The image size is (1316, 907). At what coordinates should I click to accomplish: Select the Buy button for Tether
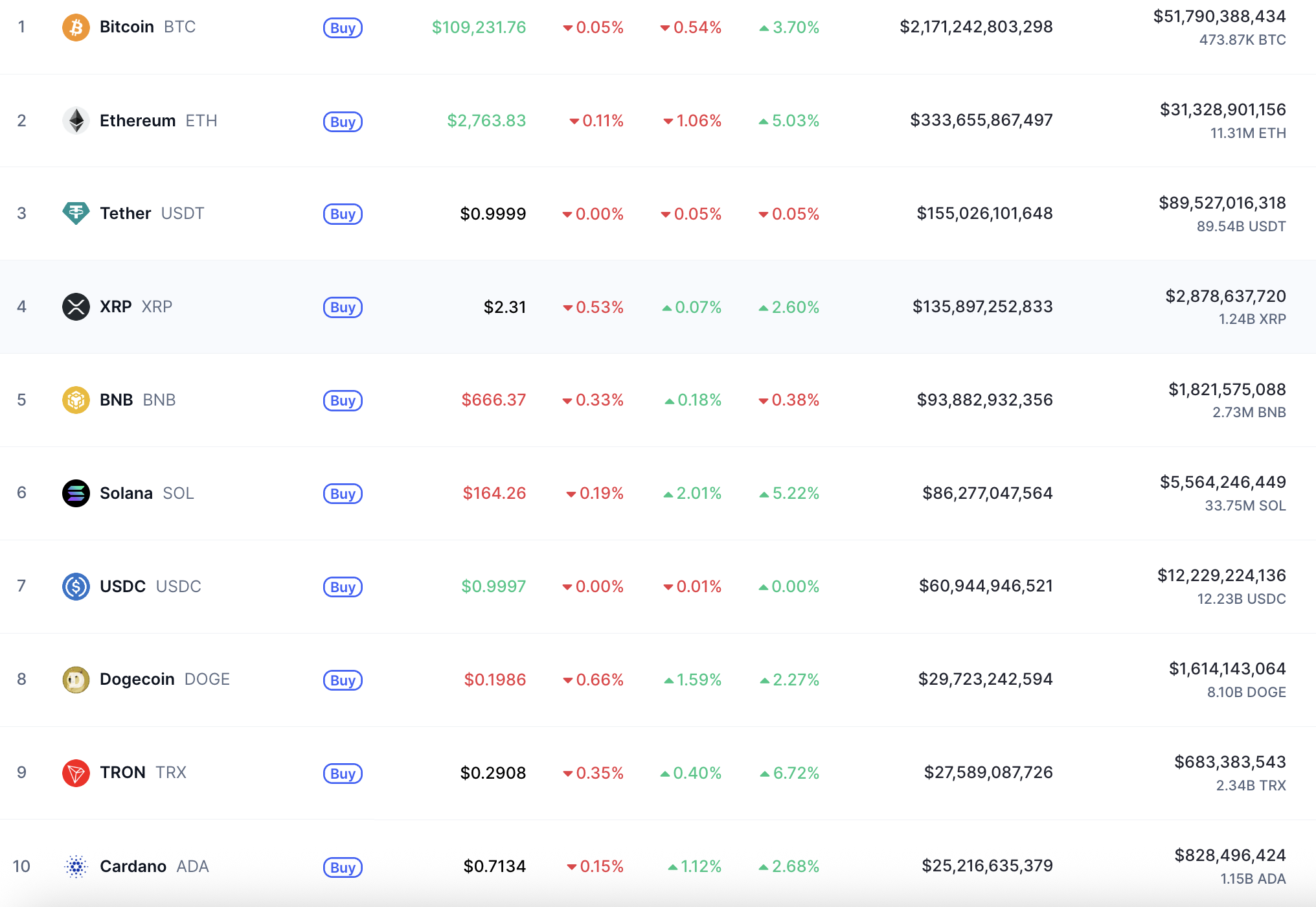[343, 214]
